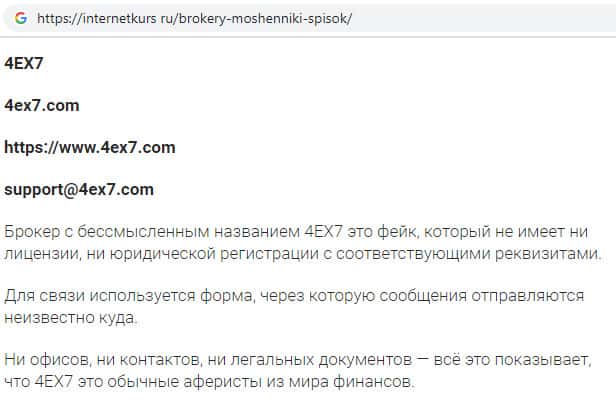Click the Google logo icon beside the URL
The height and width of the screenshot is (401, 616).
[x=20, y=18]
